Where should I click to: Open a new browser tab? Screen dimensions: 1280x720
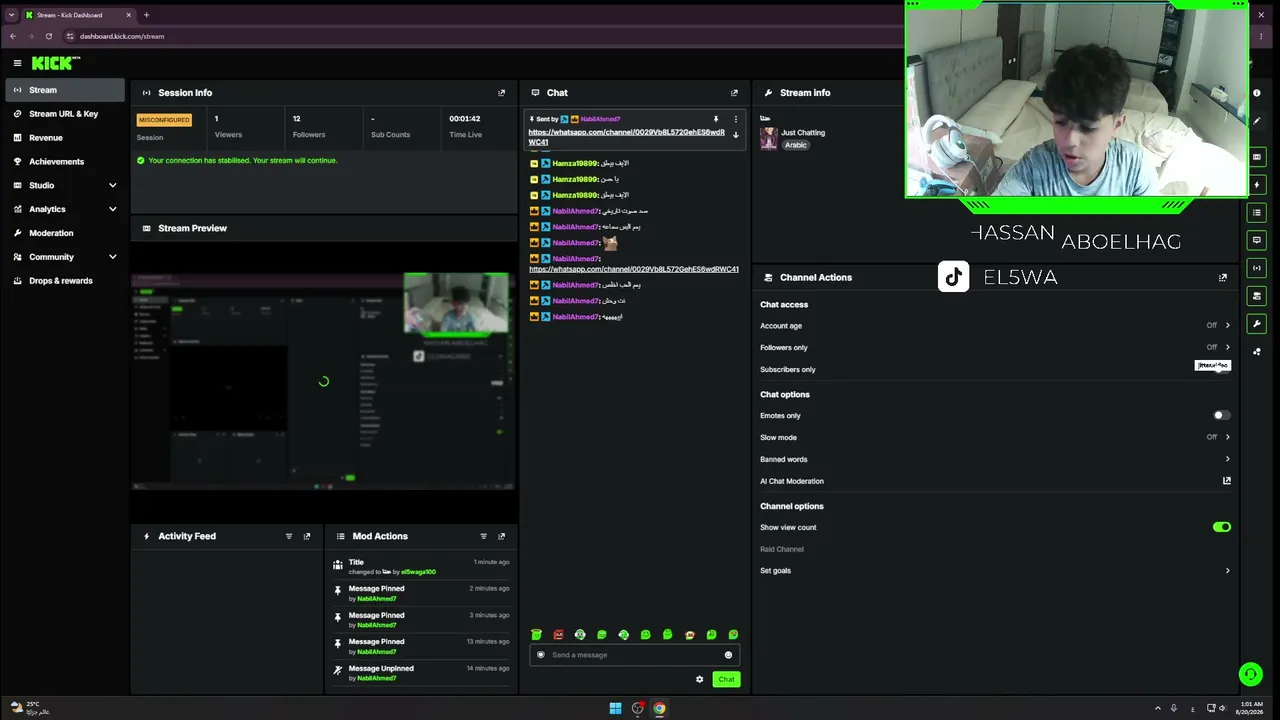[x=146, y=15]
